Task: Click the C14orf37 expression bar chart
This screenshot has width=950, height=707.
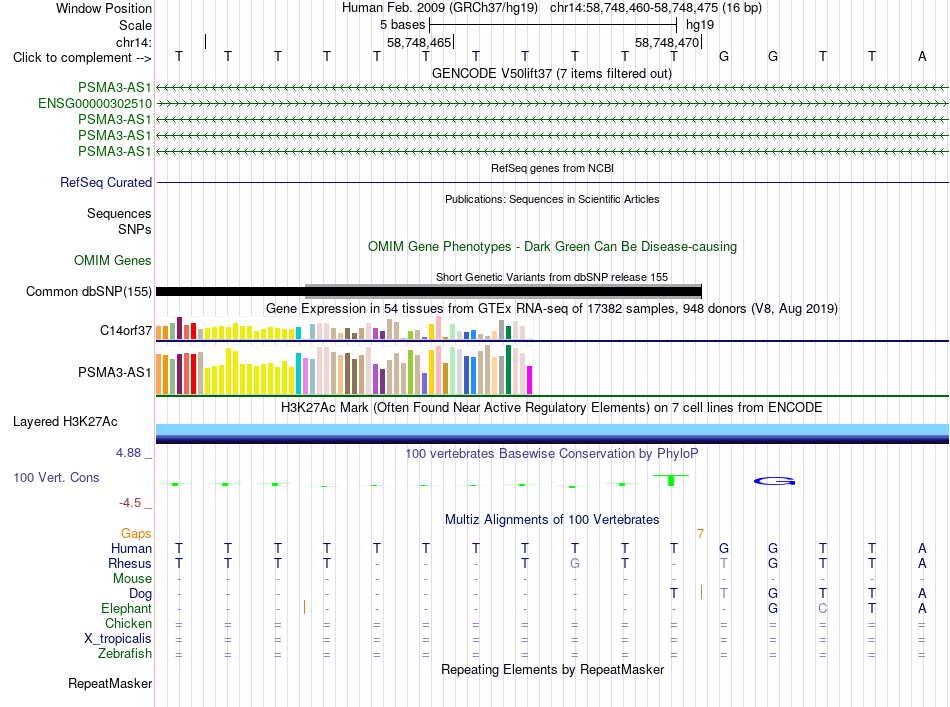Action: click(x=344, y=328)
